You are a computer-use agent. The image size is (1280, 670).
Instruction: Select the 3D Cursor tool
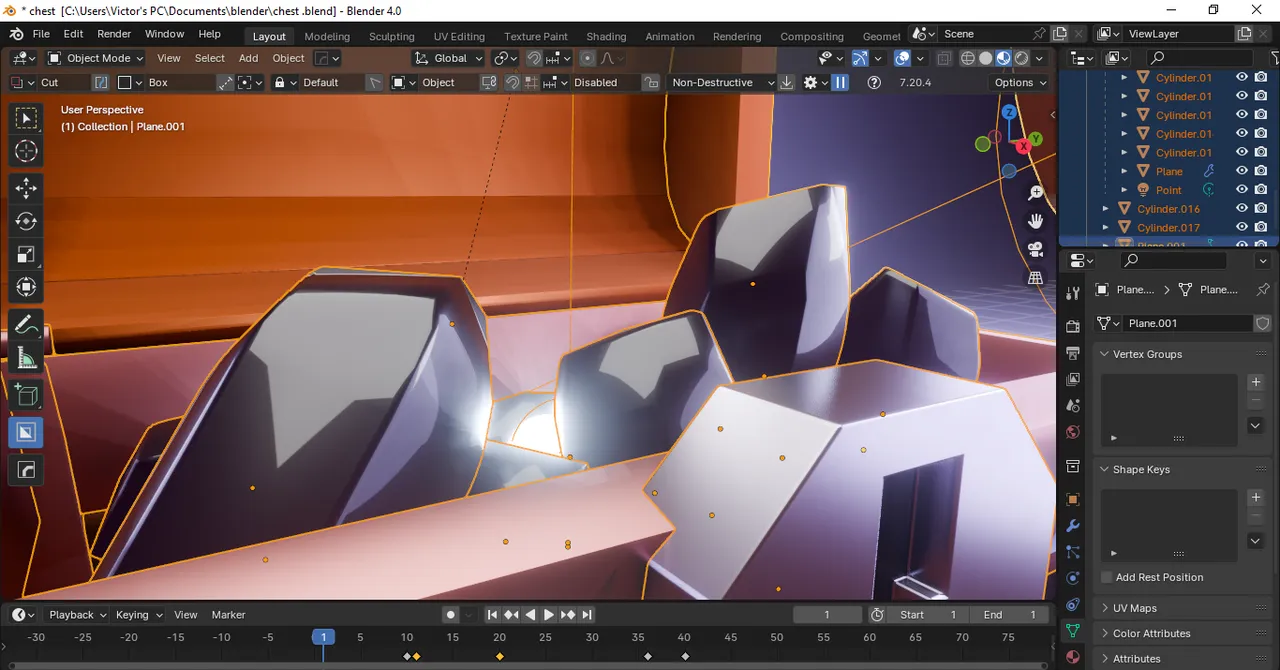[x=26, y=151]
